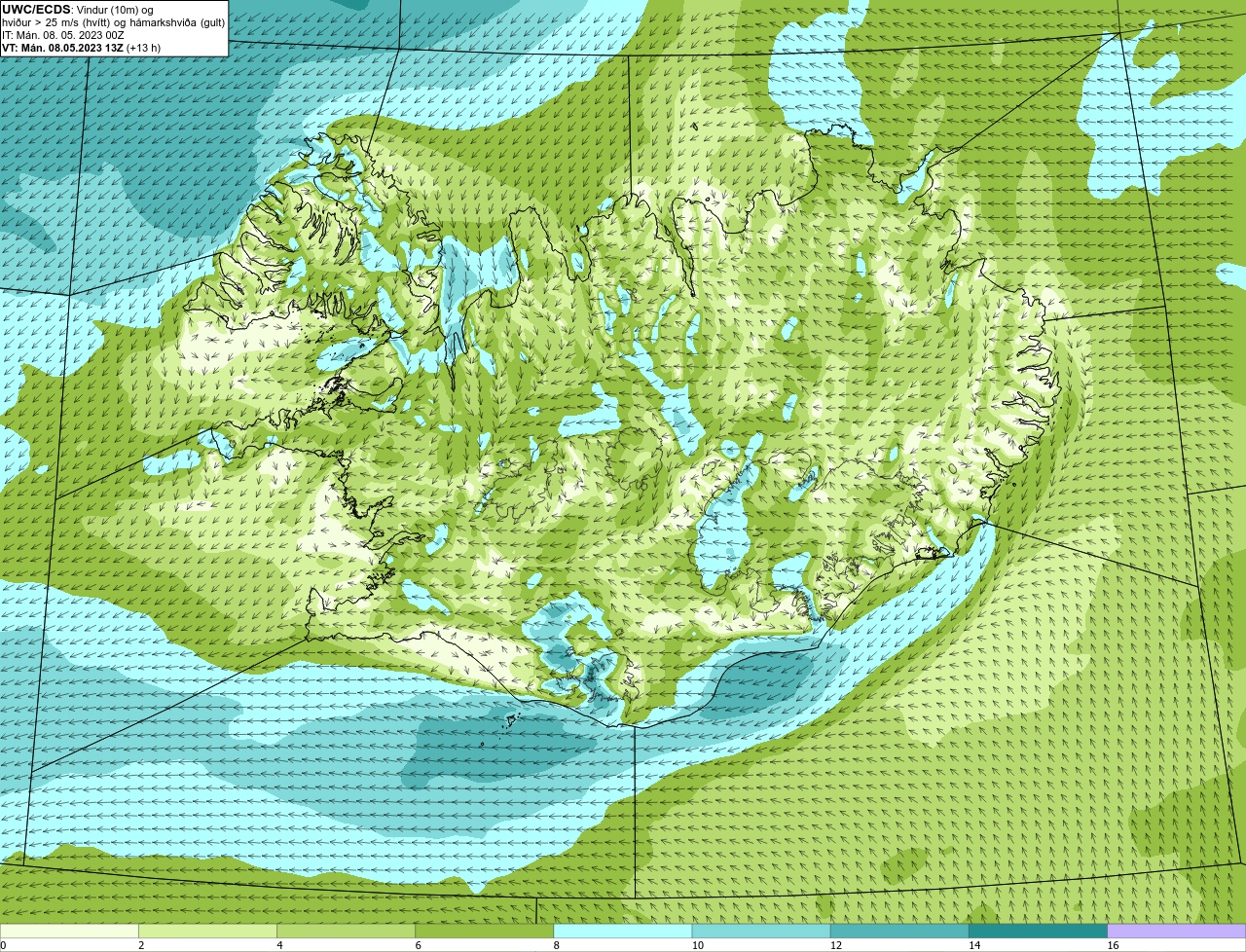Click the 'VT: Mán. 08.05.2023 13Z (+13 h)' line
This screenshot has height=952, width=1246.
point(82,48)
